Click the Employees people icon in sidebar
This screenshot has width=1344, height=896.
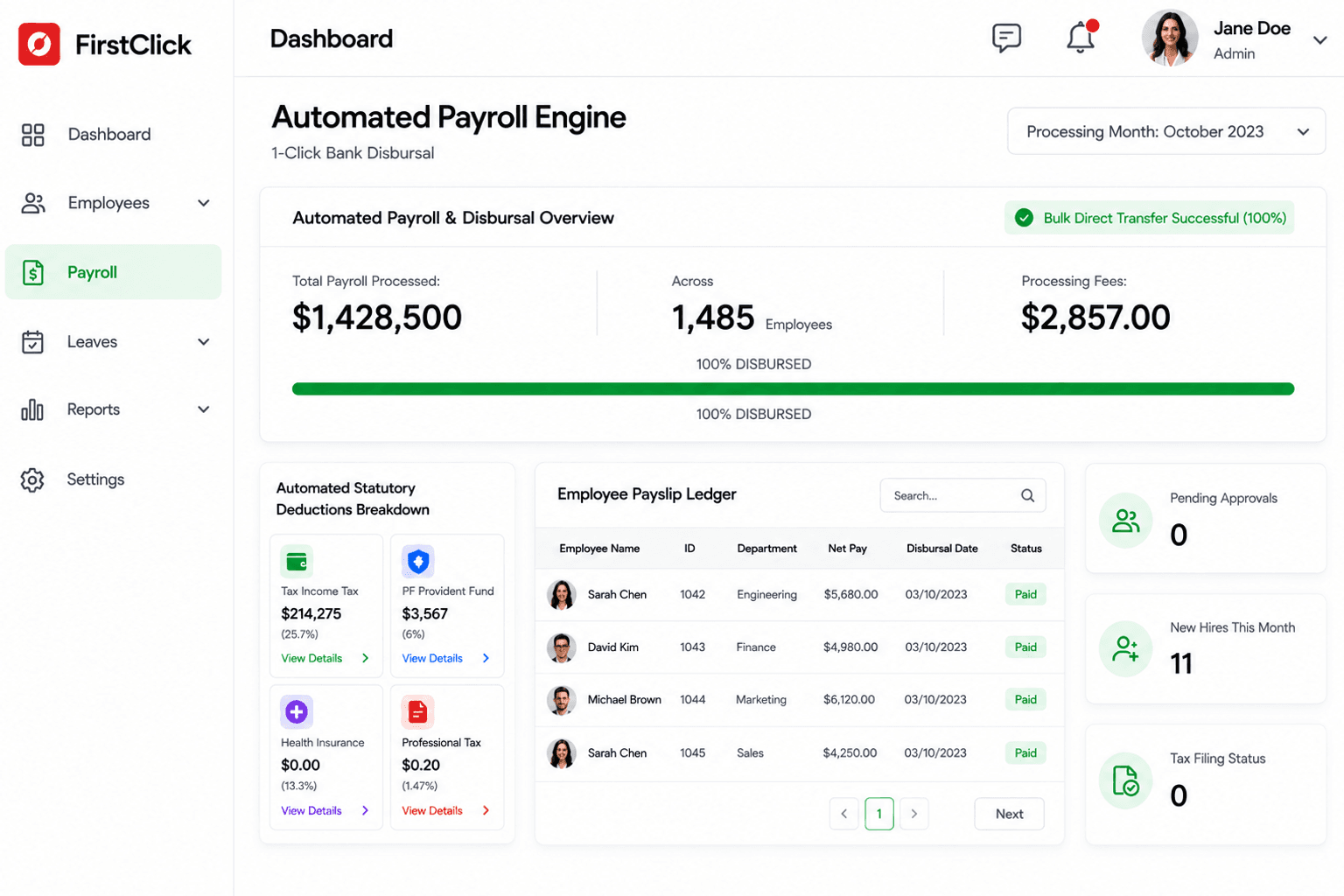coord(33,203)
